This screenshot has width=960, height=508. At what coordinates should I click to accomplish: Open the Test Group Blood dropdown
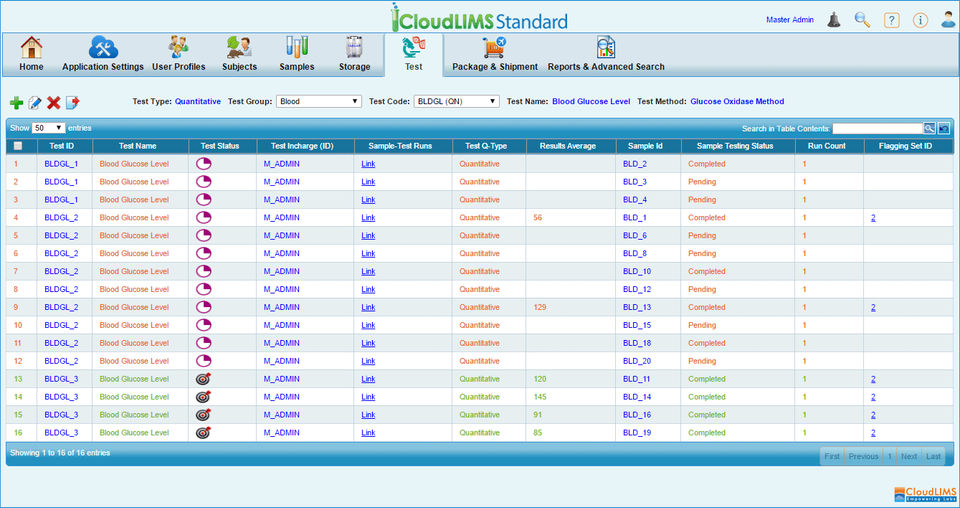coord(318,102)
